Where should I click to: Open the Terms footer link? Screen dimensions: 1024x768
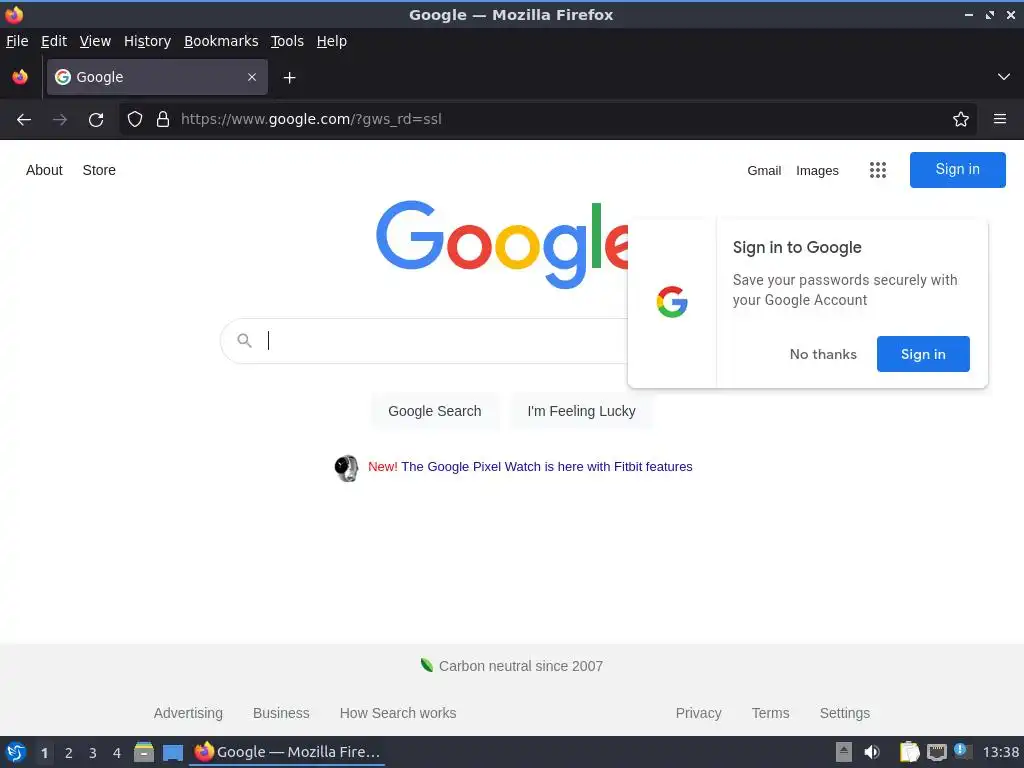point(770,713)
